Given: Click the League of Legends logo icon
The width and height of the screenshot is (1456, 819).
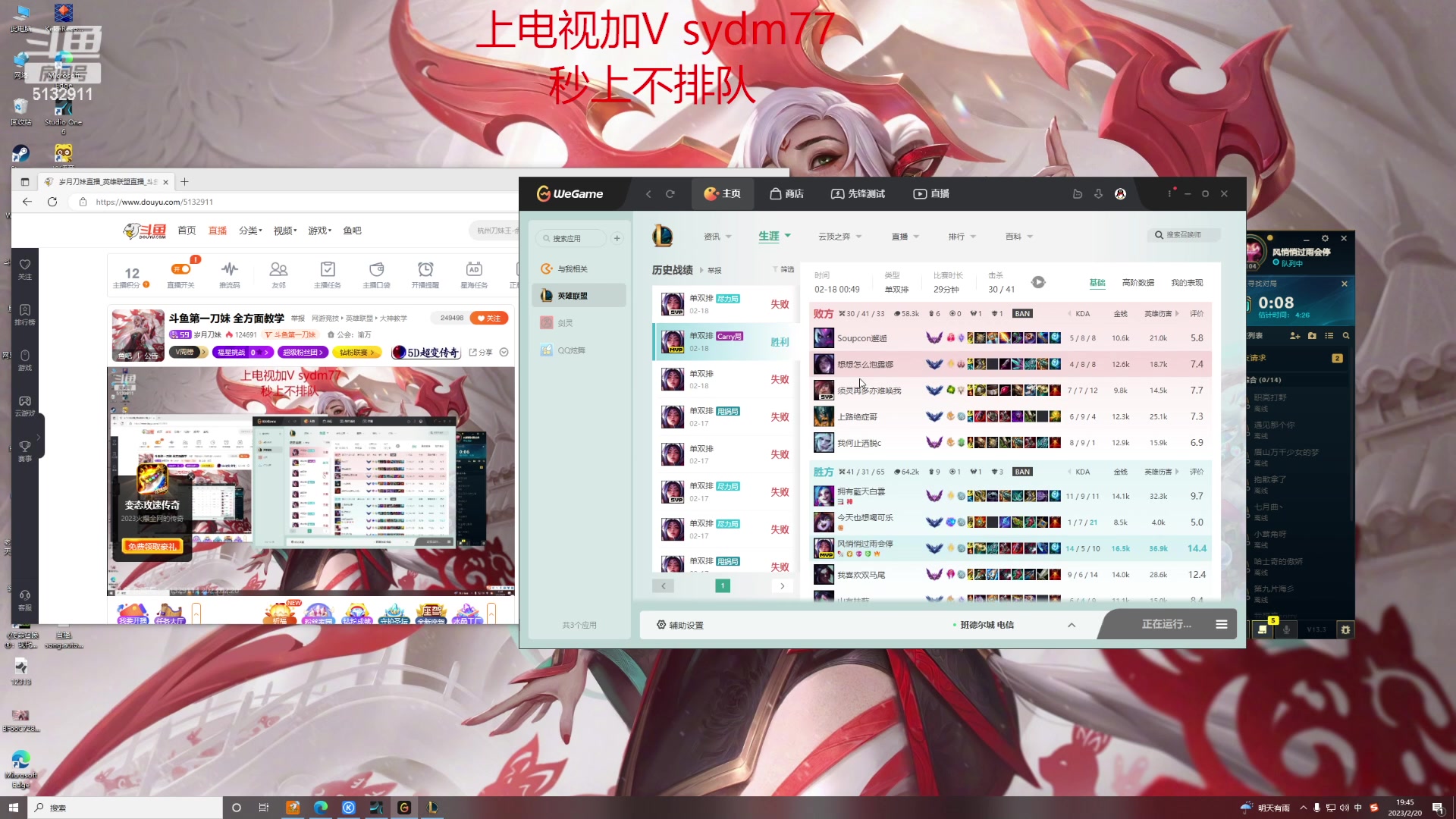Looking at the screenshot, I should (x=662, y=236).
